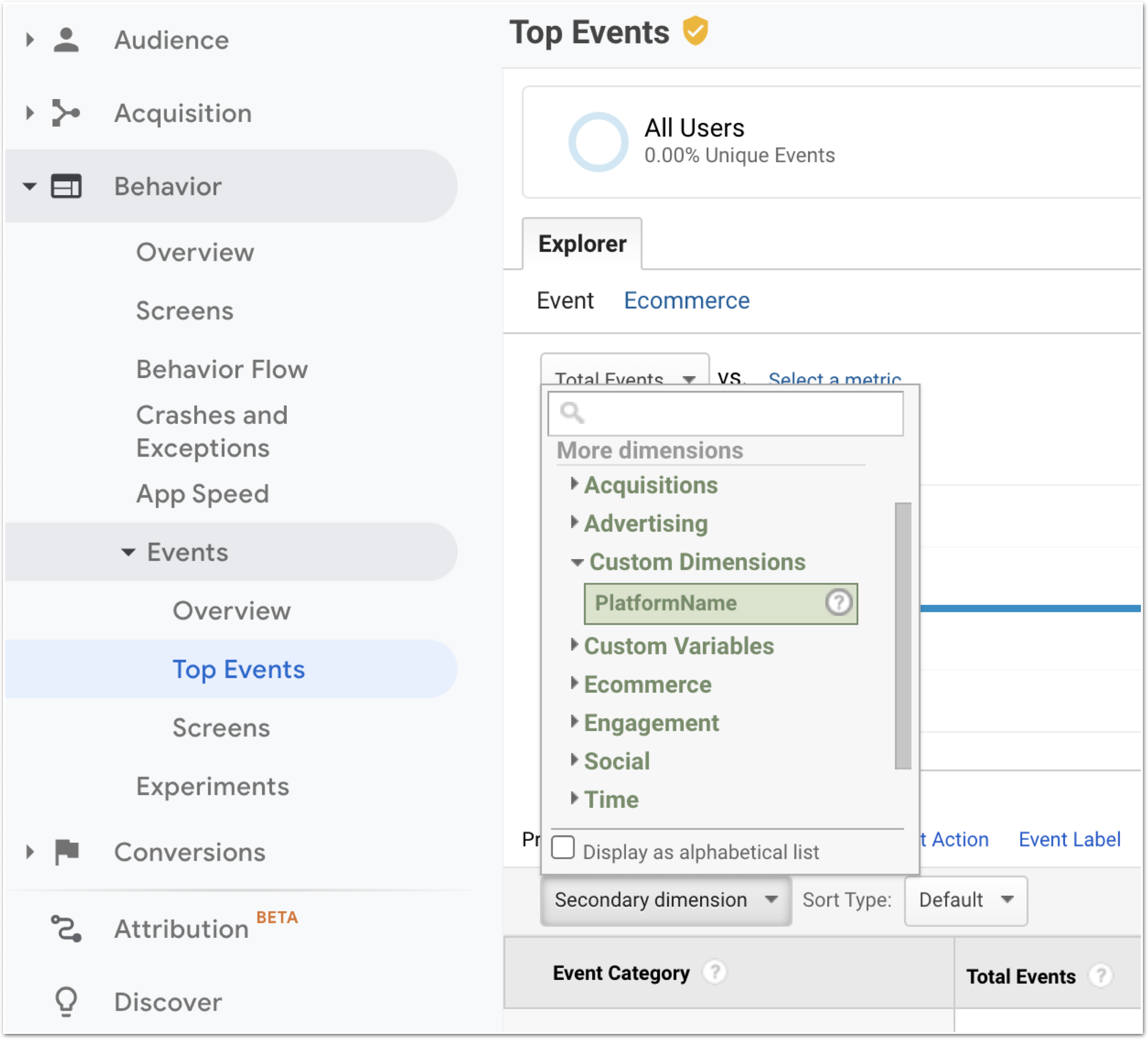1148x1040 pixels.
Task: Choose the PlatformName custom dimension
Action: click(x=720, y=603)
